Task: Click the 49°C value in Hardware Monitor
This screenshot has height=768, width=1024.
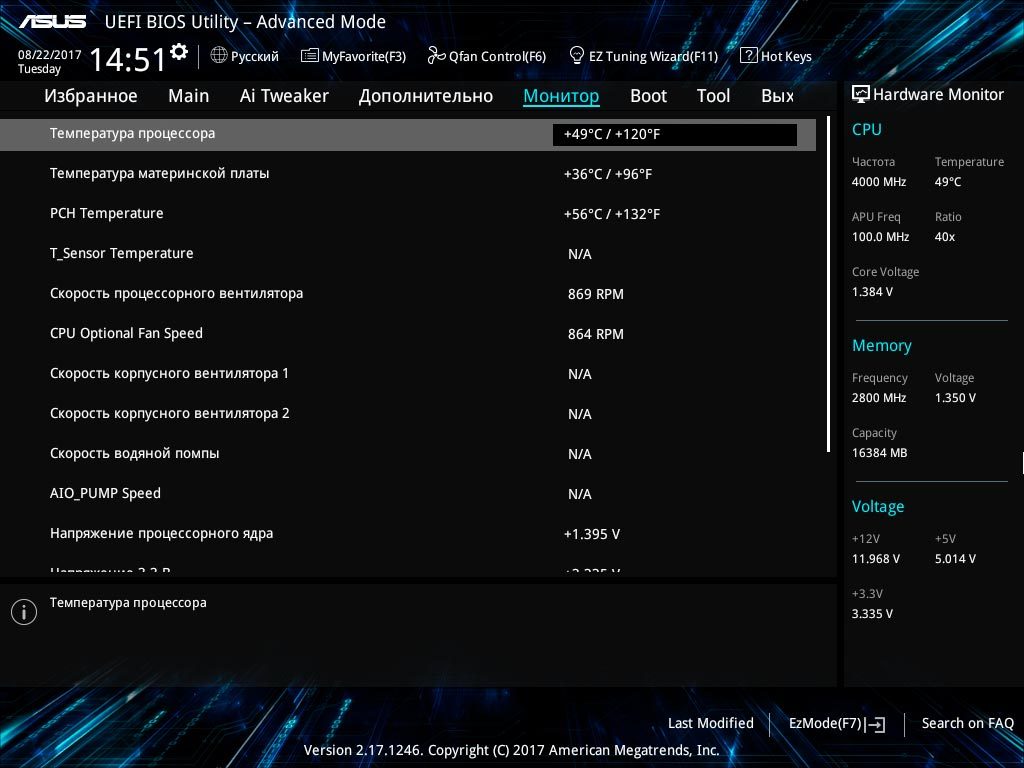Action: (948, 182)
